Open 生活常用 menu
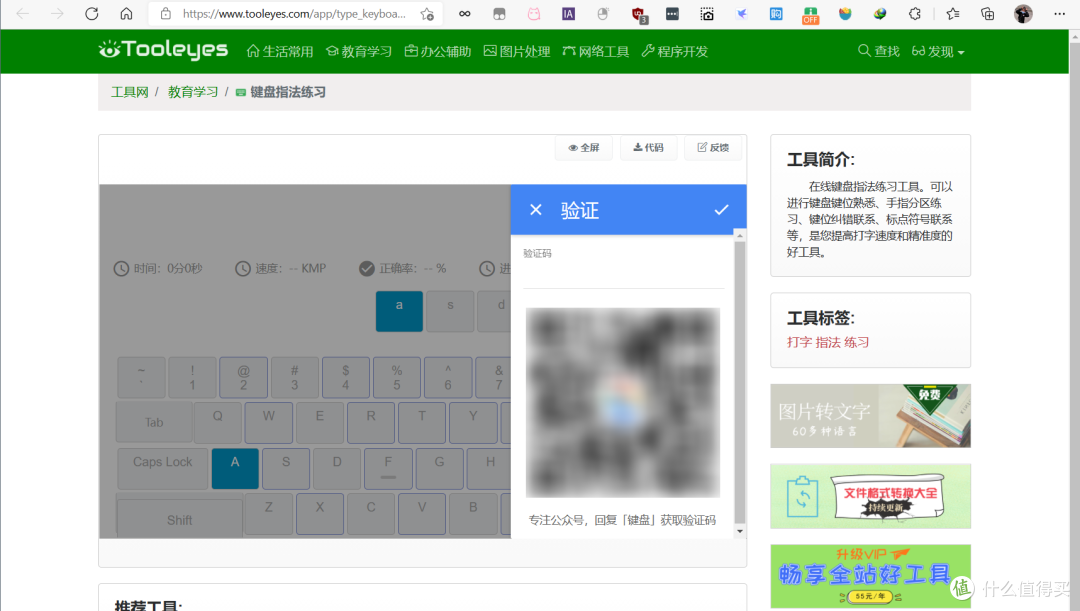 [x=280, y=52]
